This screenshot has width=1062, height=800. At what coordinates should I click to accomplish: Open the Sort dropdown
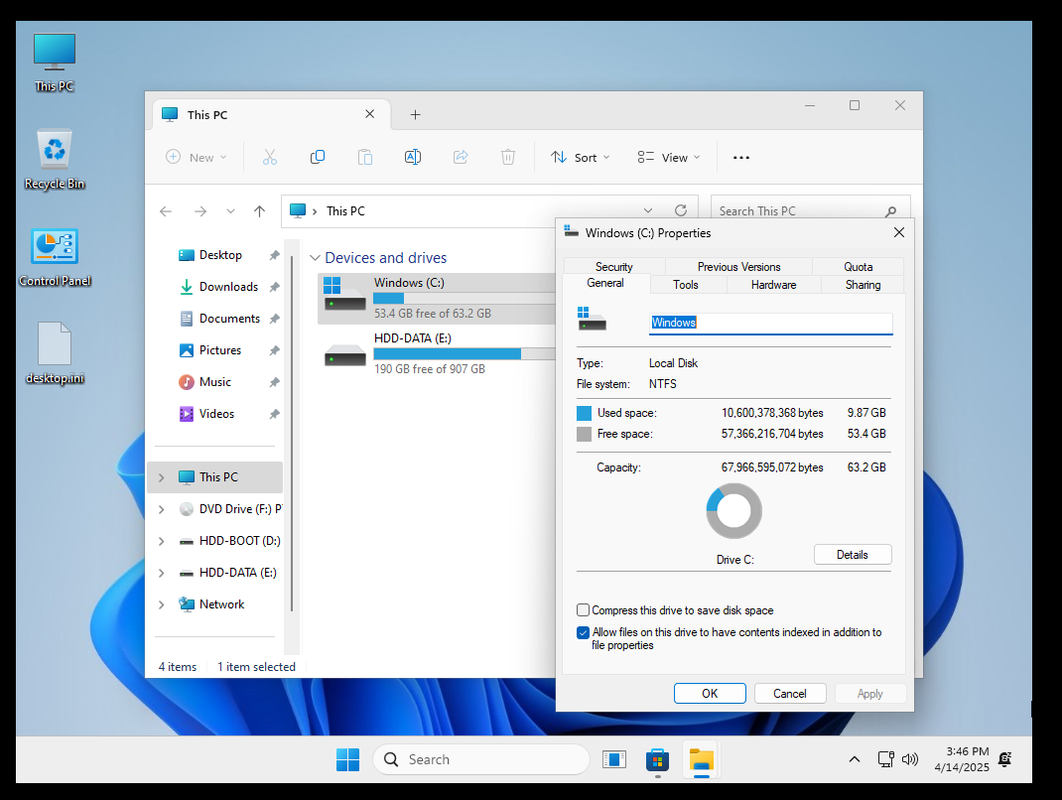pyautogui.click(x=580, y=157)
